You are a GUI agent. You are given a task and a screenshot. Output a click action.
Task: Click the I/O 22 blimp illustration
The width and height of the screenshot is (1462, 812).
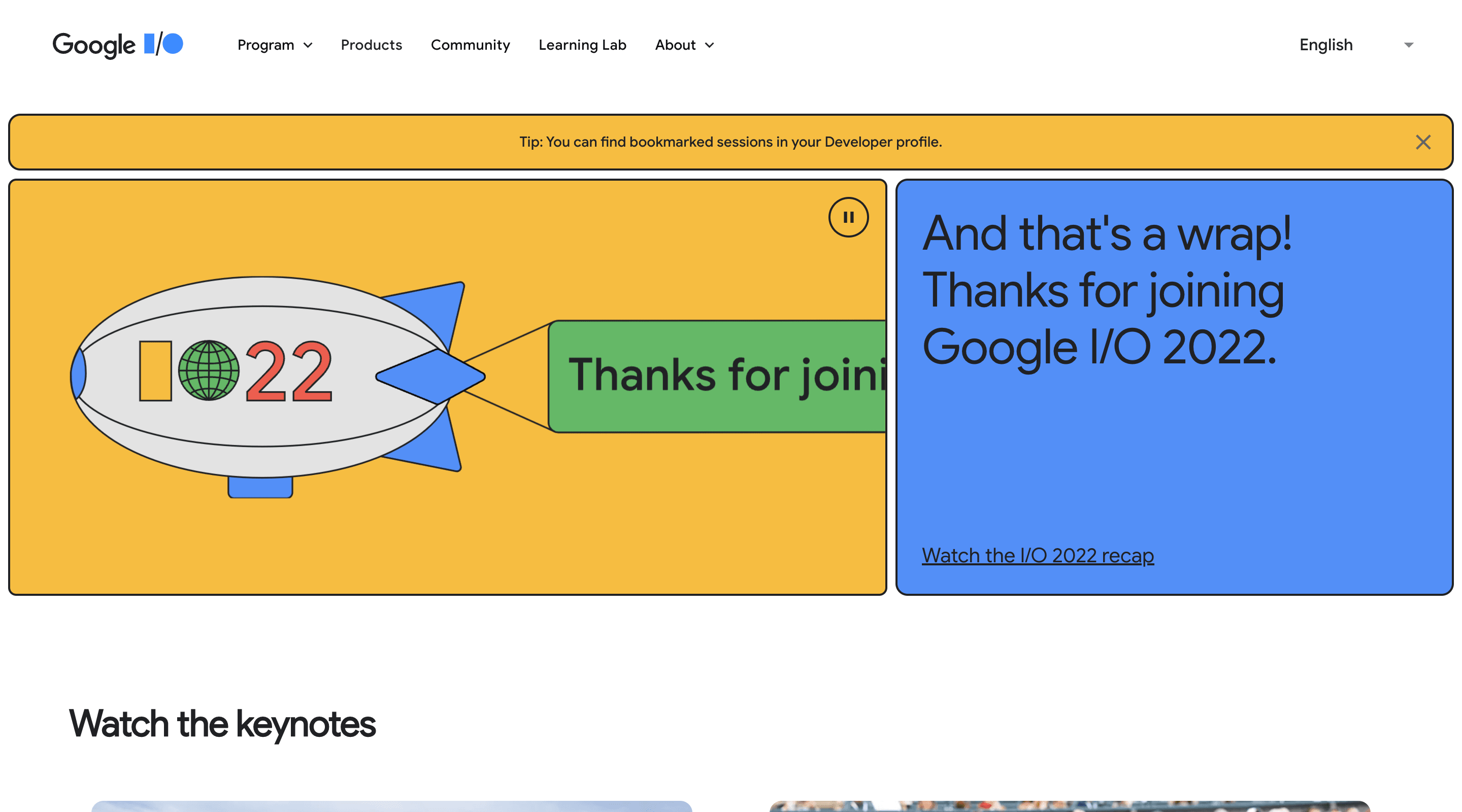click(x=261, y=378)
